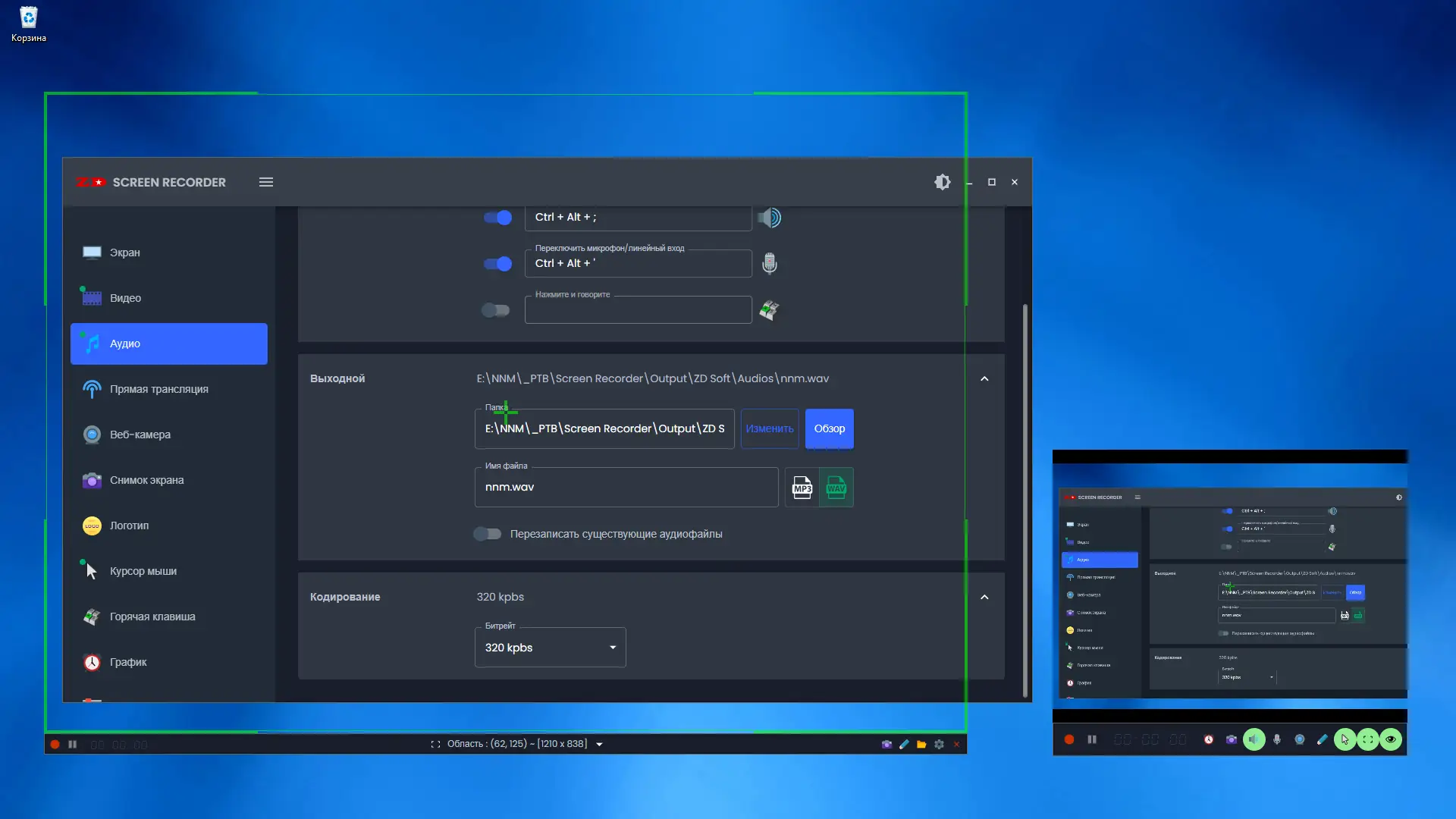Image resolution: width=1456 pixels, height=819 pixels.
Task: Click the microphone icon on floating toolbar
Action: (1277, 739)
